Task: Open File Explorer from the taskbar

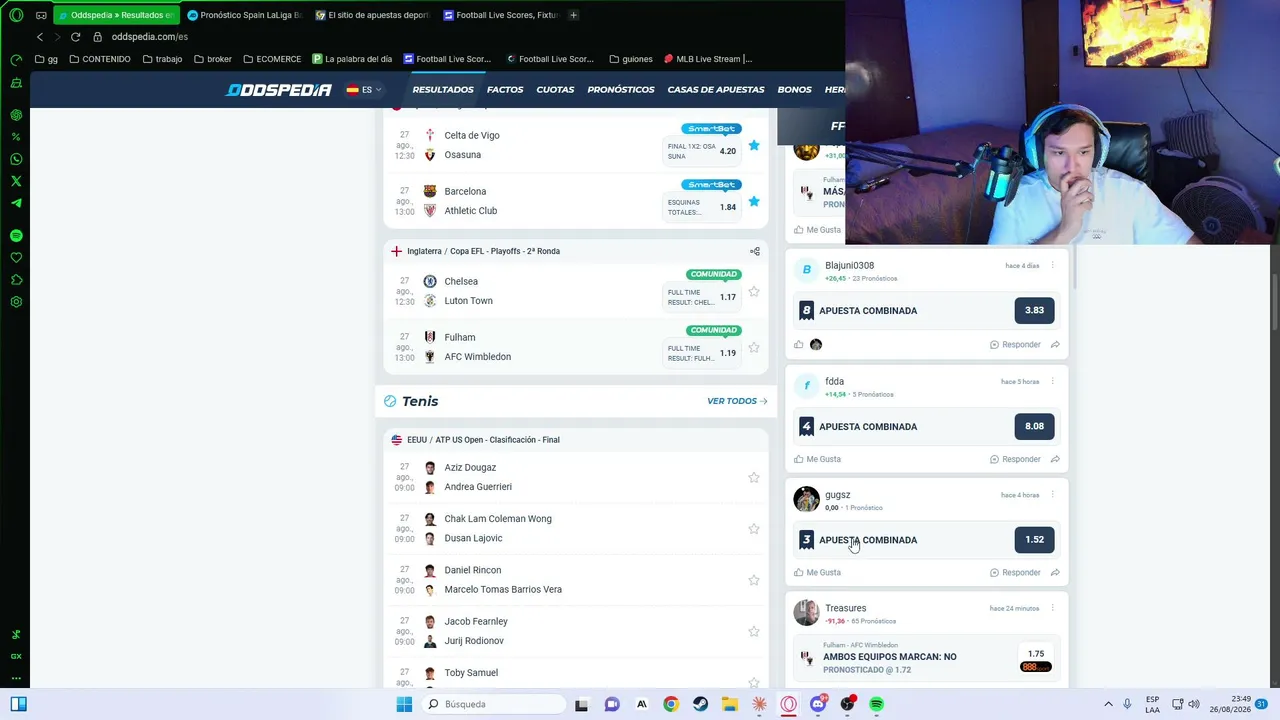Action: click(x=730, y=704)
